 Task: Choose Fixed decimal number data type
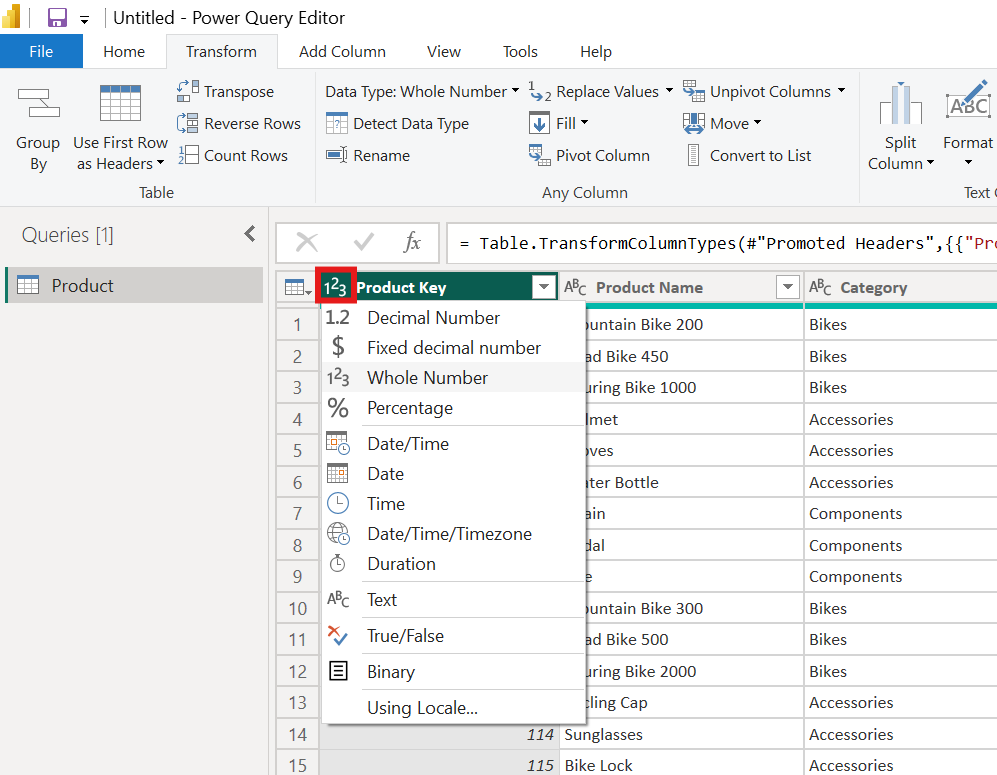[453, 347]
